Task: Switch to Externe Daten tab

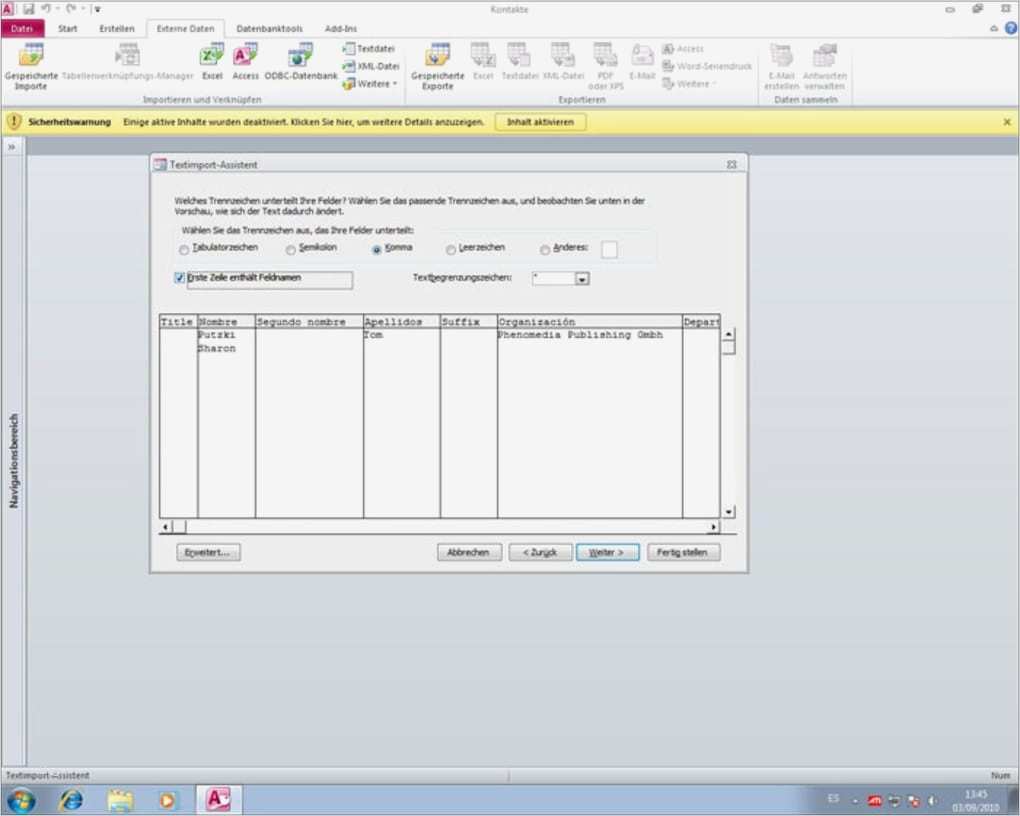Action: point(185,29)
